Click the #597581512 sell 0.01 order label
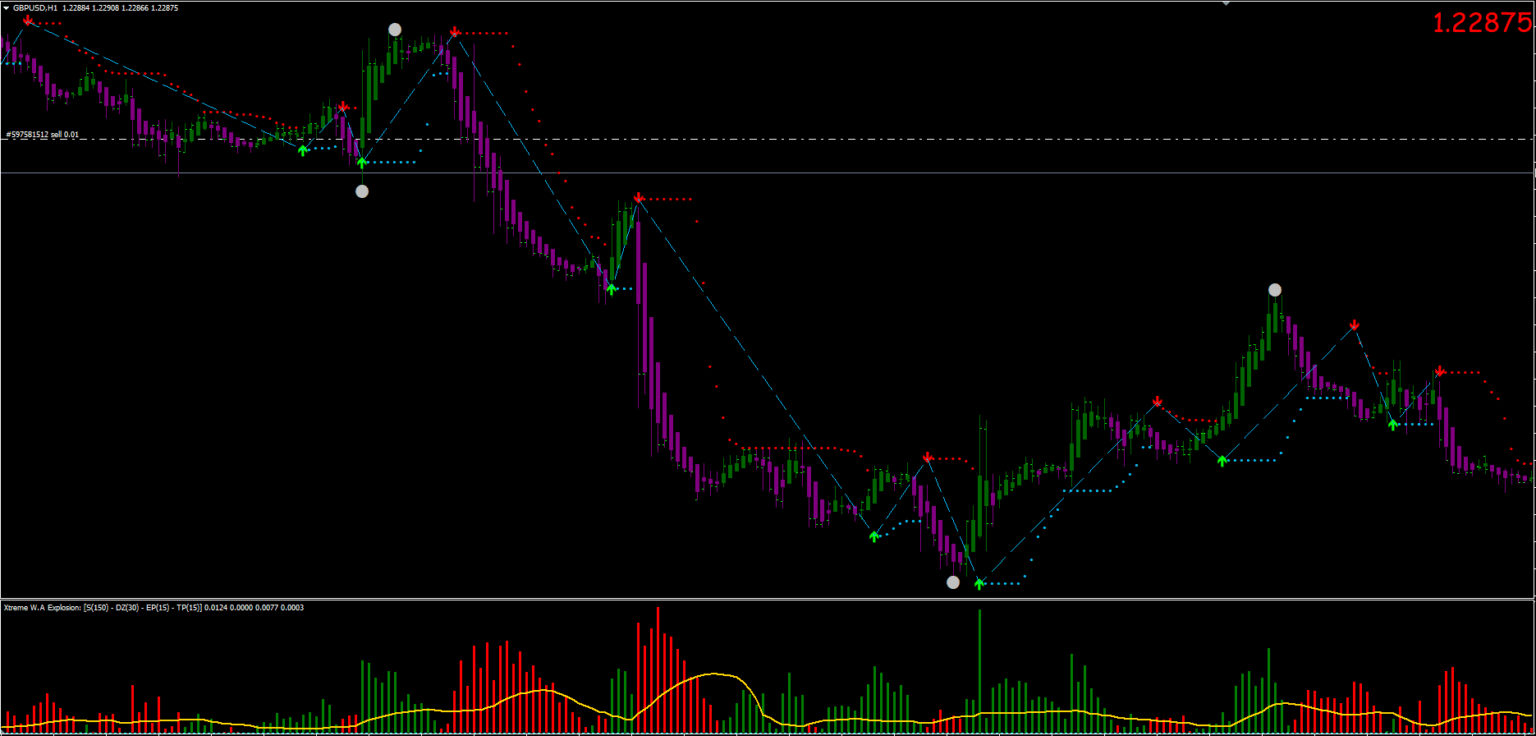Viewport: 1536px width, 736px height. tap(40, 133)
